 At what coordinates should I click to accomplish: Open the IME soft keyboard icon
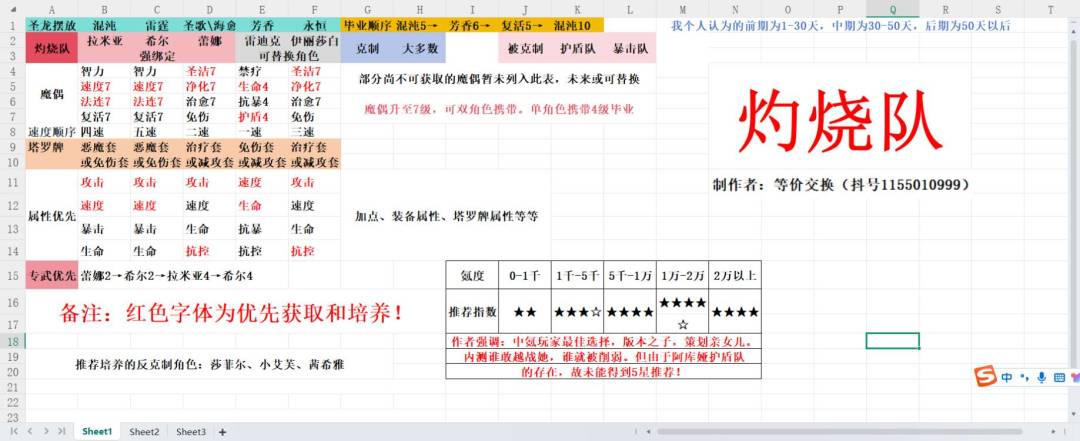point(1058,378)
